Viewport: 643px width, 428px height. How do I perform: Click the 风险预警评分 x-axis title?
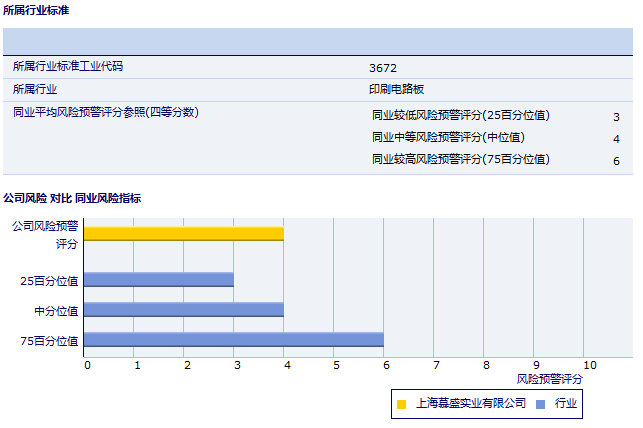[549, 379]
